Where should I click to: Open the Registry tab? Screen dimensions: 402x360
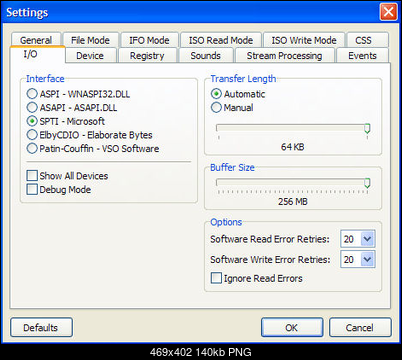(x=147, y=55)
